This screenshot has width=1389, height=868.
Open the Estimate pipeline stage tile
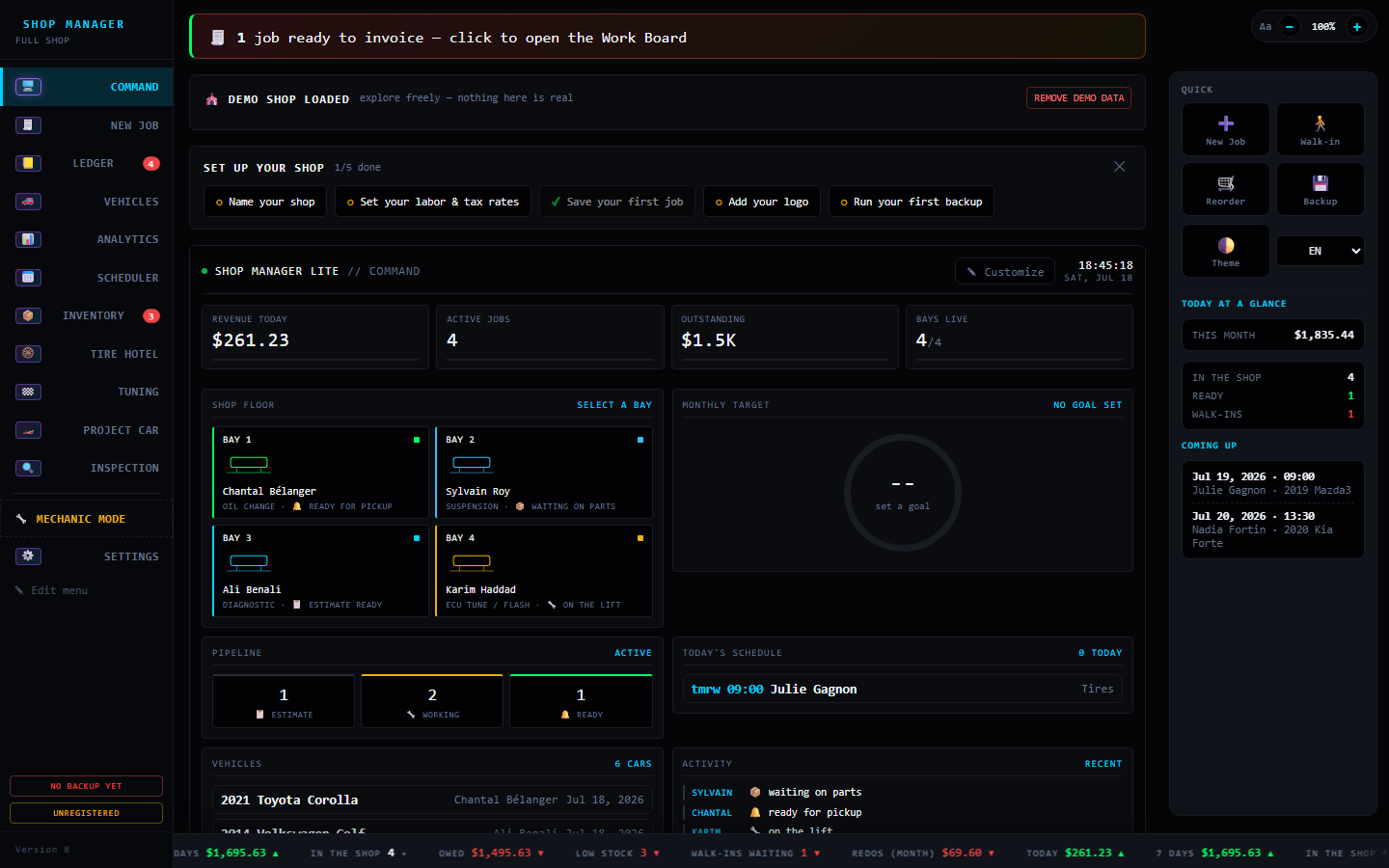click(x=284, y=701)
